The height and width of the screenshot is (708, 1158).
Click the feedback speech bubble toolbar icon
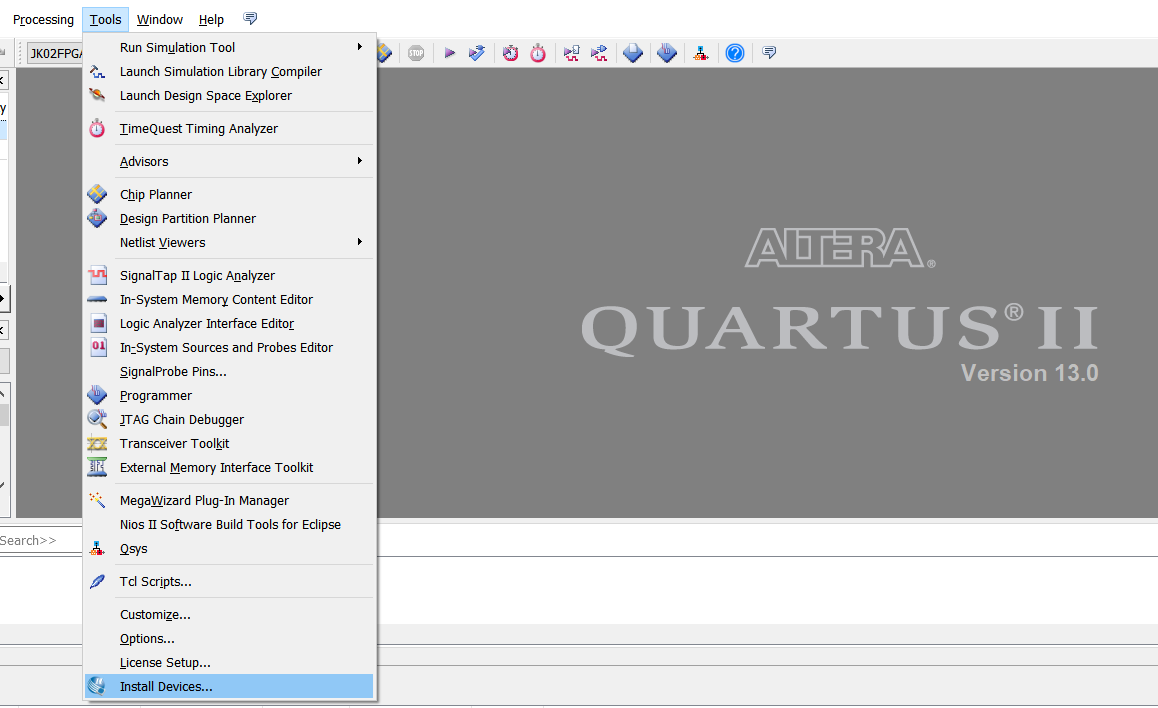pos(769,52)
